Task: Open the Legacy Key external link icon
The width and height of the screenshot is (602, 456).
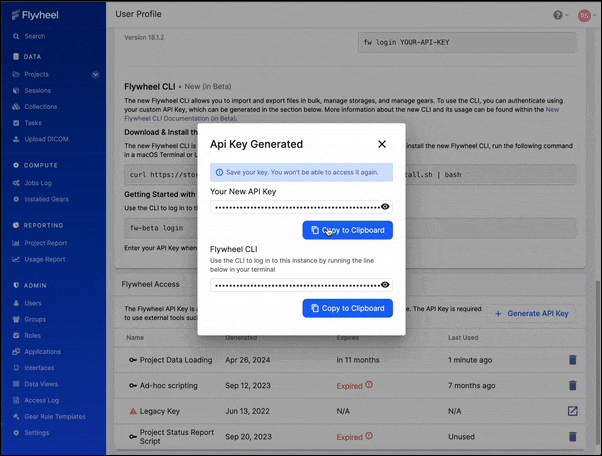Action: coord(572,411)
